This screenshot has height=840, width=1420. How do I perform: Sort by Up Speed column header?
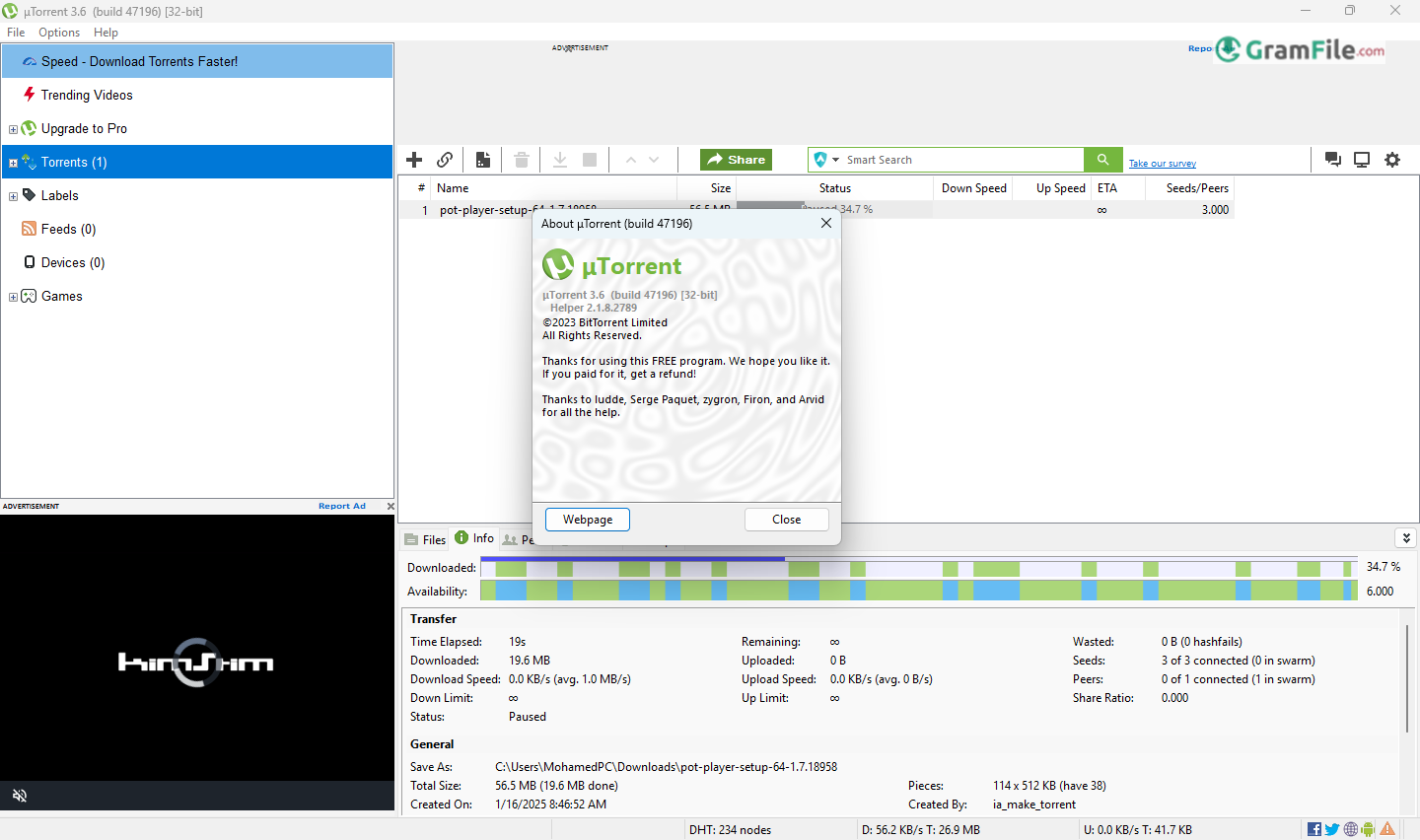1053,187
